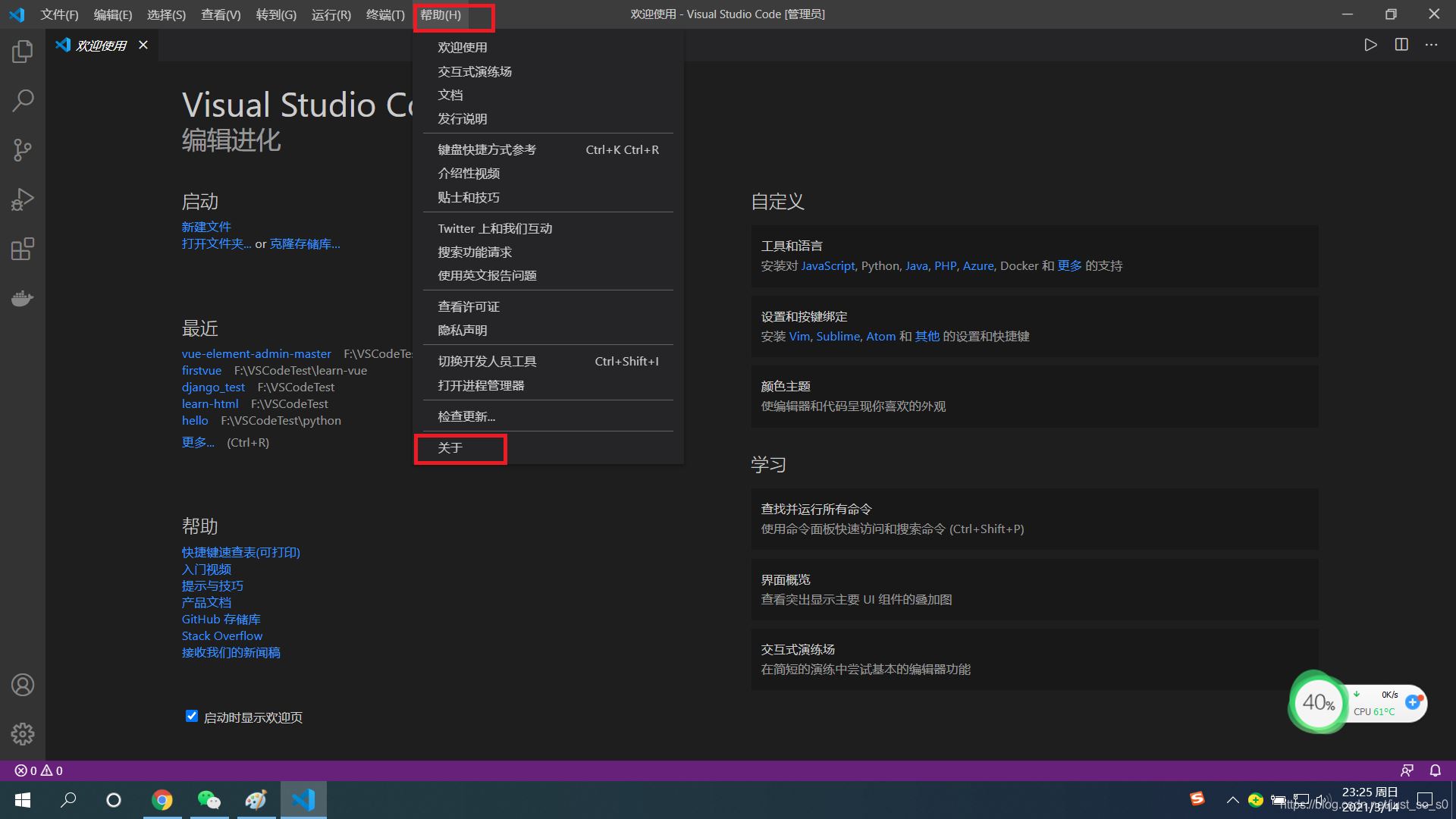This screenshot has height=819, width=1456.
Task: Select 切换开发人员工具 menu entry
Action: 487,361
